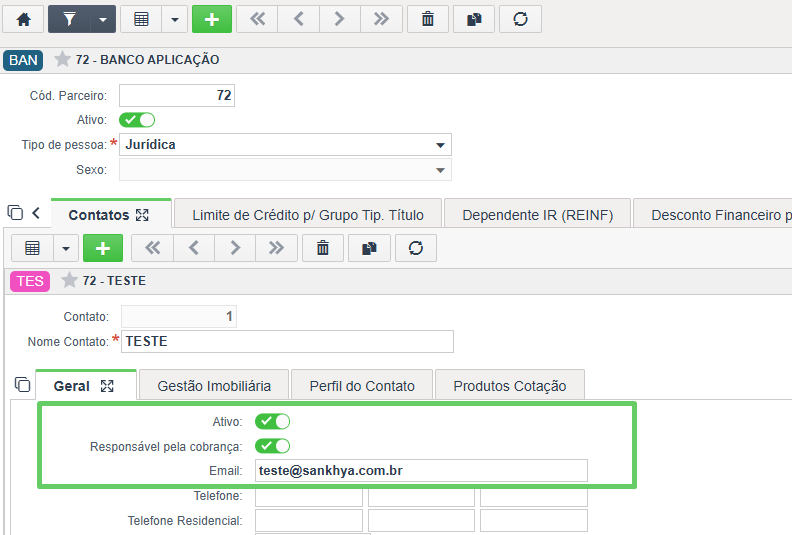Toggle Responsável pela cobrança switch
Image resolution: width=792 pixels, height=535 pixels.
tap(273, 446)
